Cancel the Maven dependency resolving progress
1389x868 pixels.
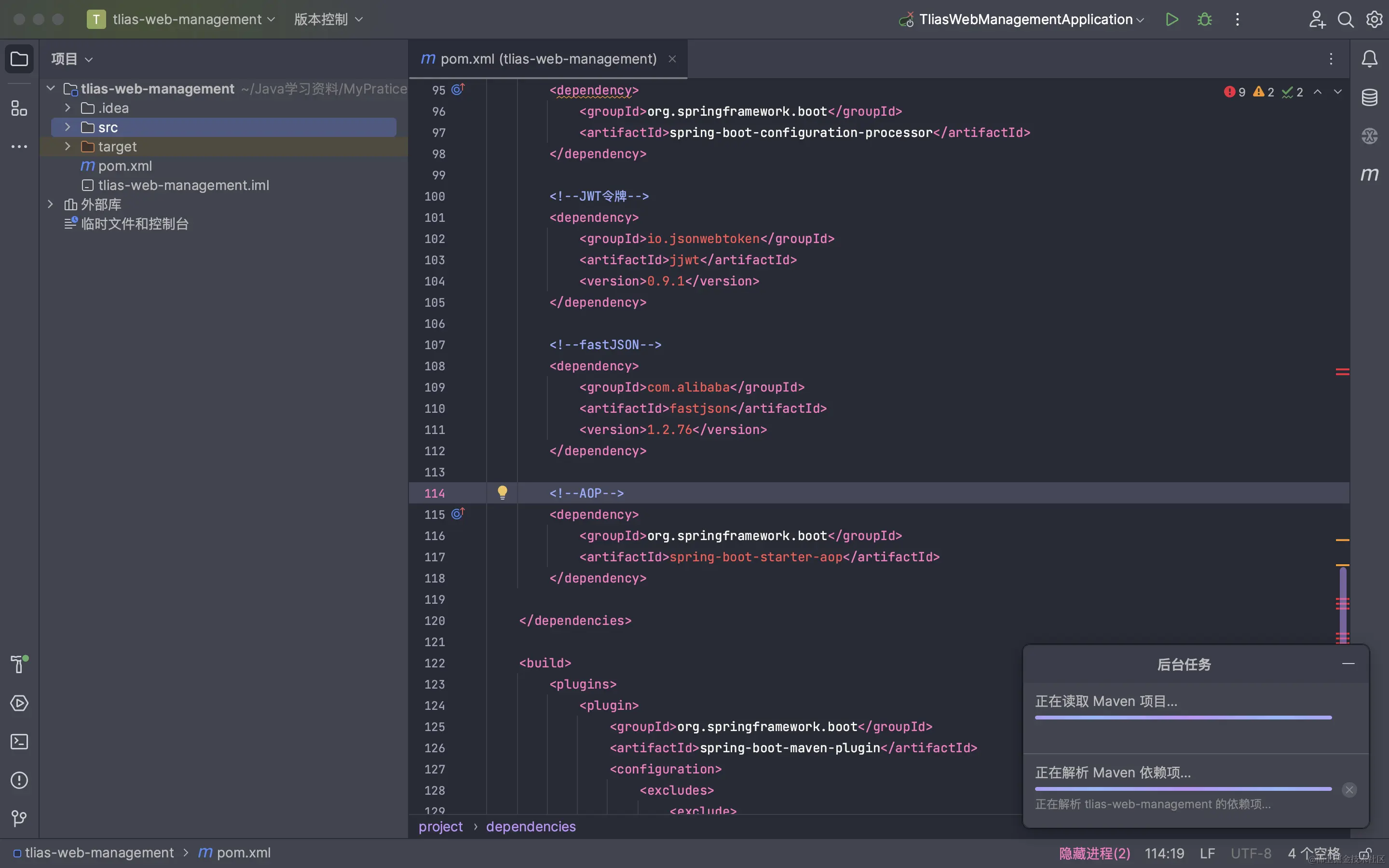1349,790
